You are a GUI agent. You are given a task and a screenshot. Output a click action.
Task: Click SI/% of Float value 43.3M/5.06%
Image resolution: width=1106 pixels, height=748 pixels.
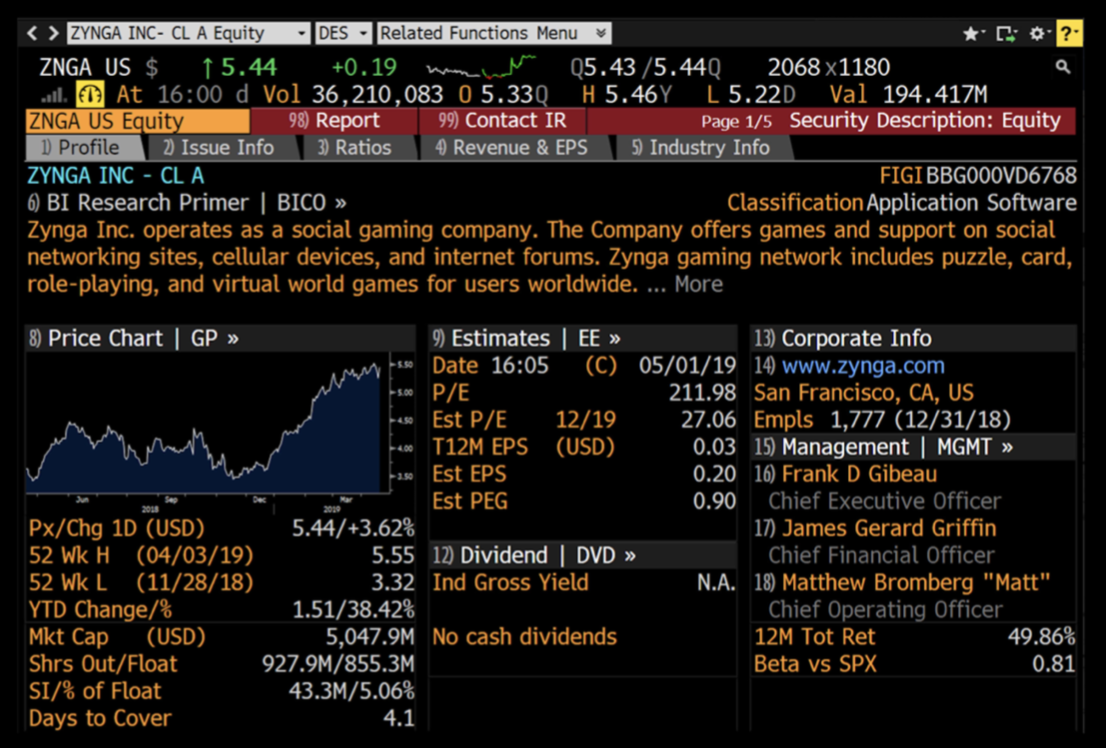[351, 692]
